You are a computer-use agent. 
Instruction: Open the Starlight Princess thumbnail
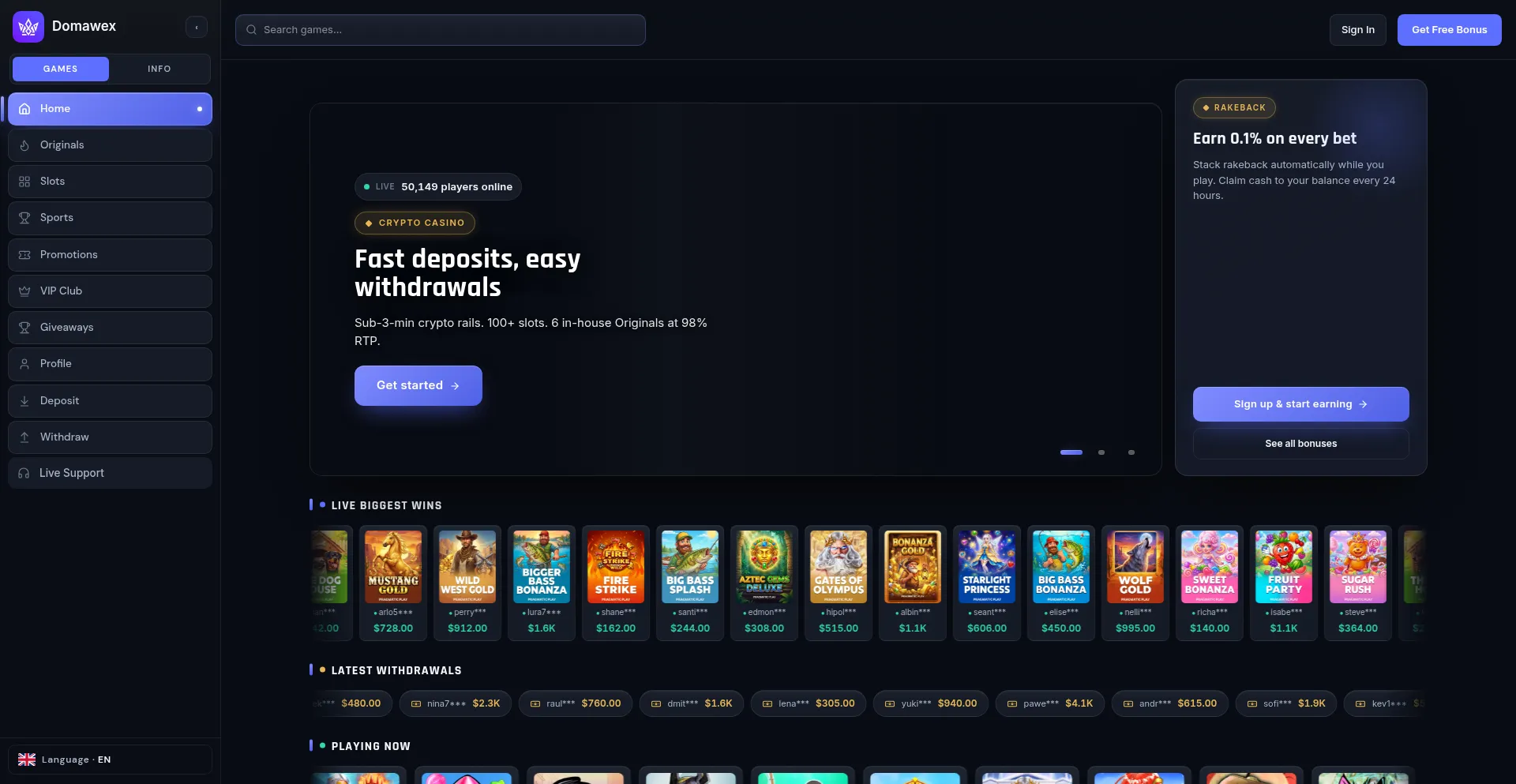[x=987, y=567]
